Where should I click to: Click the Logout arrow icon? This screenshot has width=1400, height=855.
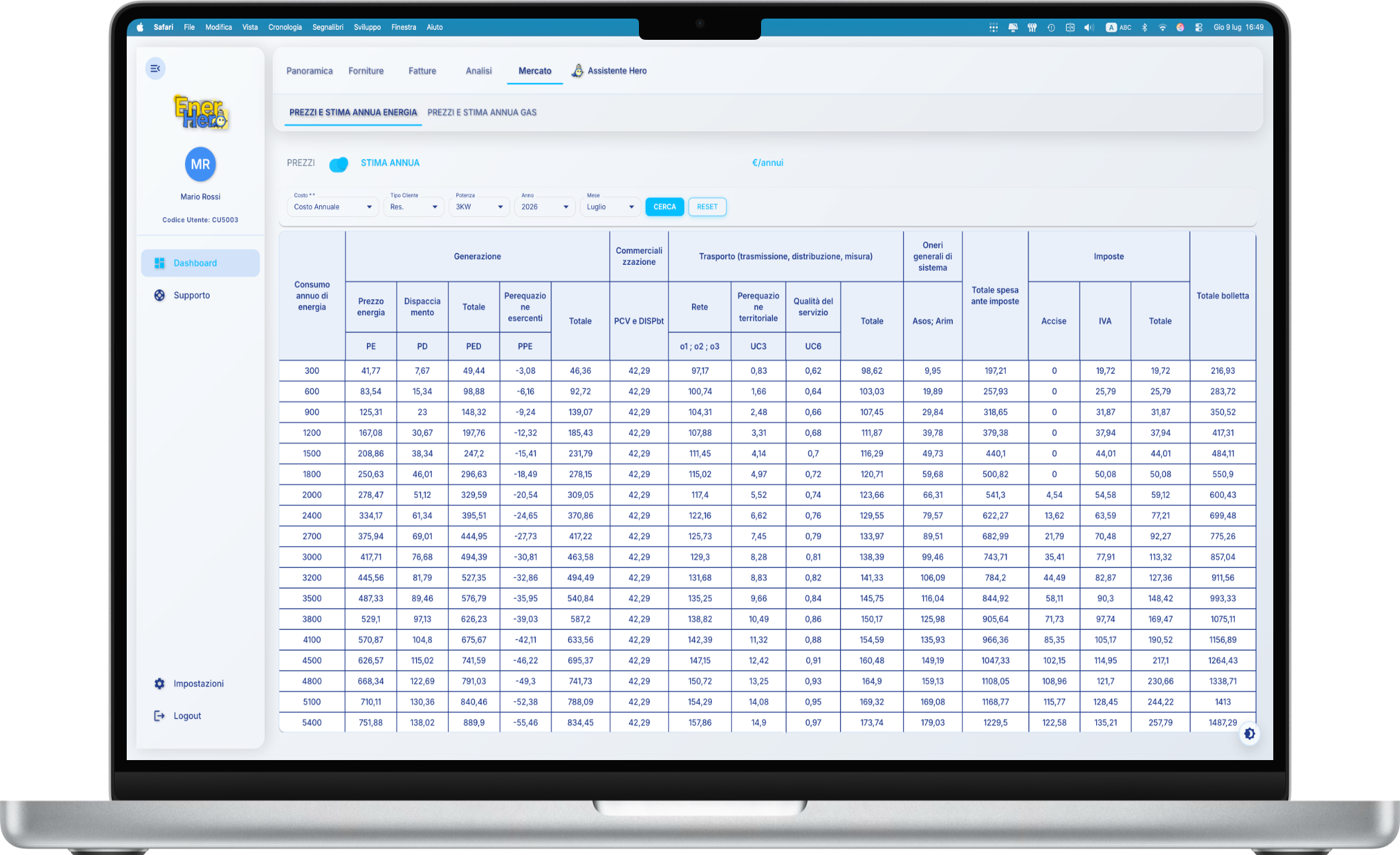pos(159,716)
